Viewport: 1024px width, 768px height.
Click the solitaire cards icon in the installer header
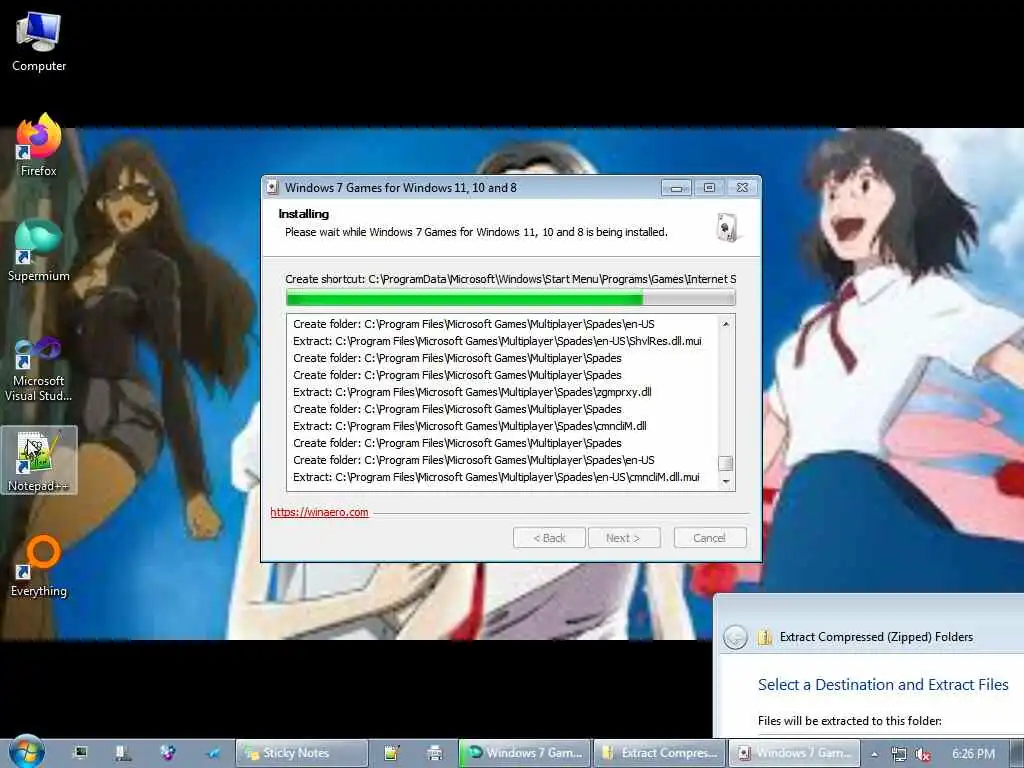[728, 227]
